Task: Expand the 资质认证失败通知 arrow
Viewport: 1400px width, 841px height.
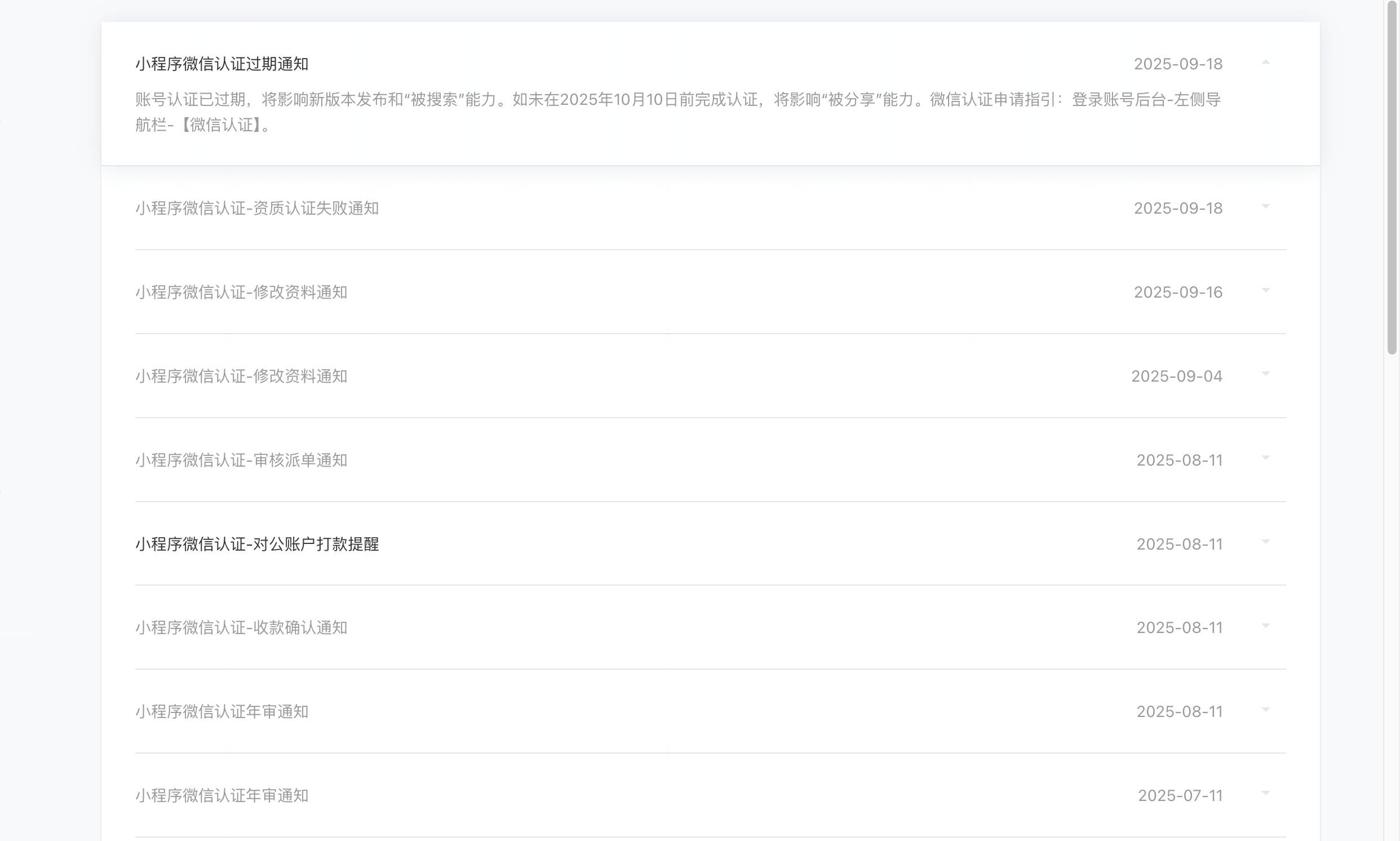Action: point(1265,207)
